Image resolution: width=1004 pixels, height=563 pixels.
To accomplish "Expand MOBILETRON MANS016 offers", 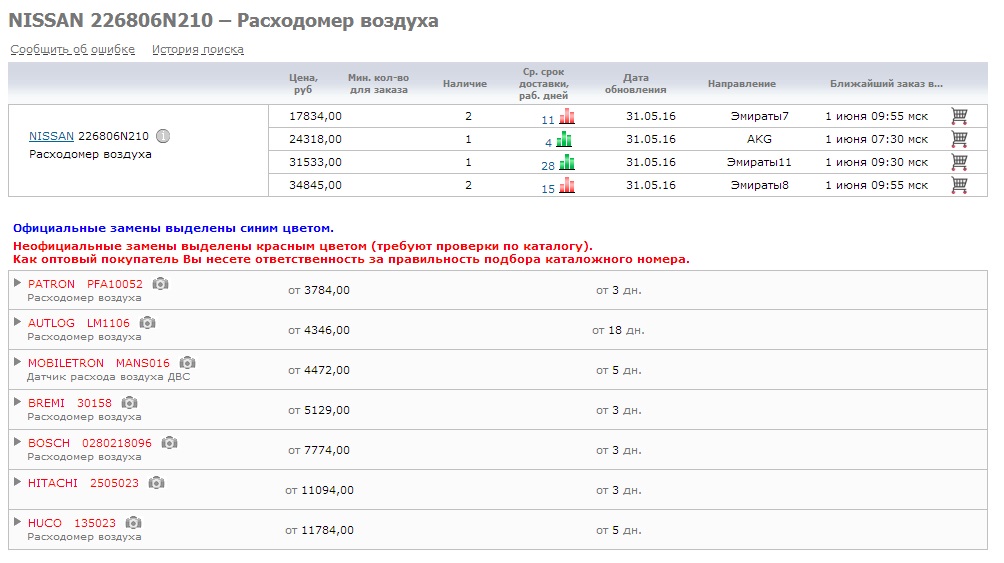I will pos(17,362).
